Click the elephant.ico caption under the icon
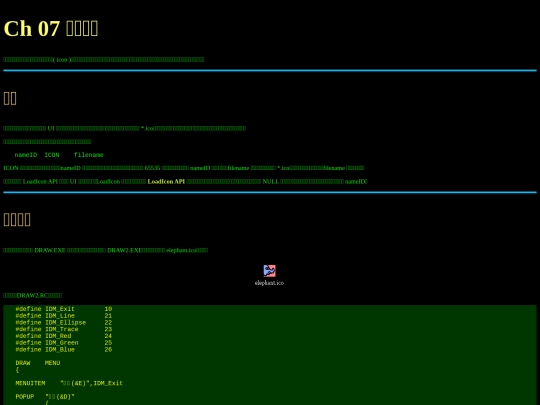Viewport: 540px width, 405px height. pos(269,283)
